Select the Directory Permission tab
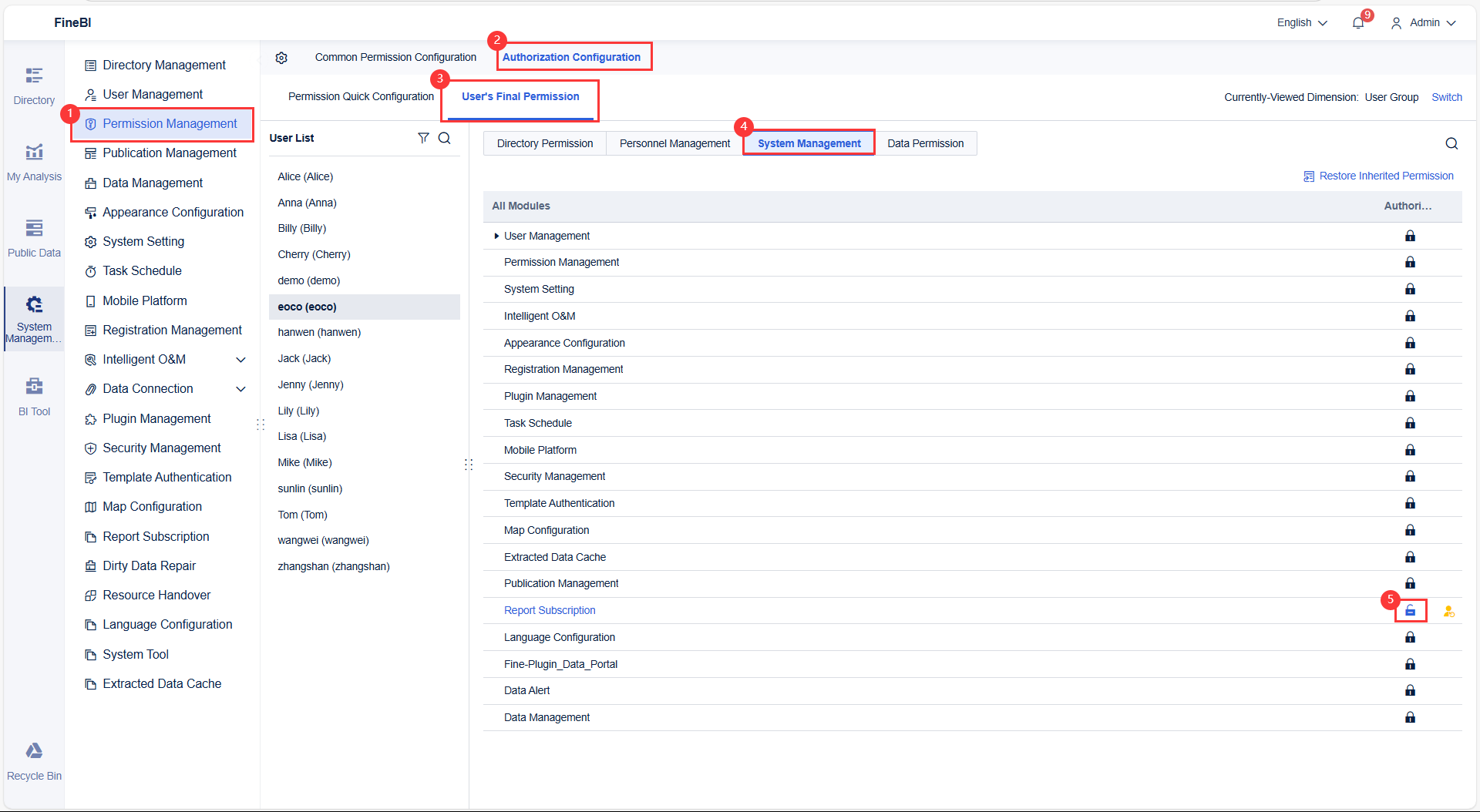The image size is (1480, 812). [545, 143]
